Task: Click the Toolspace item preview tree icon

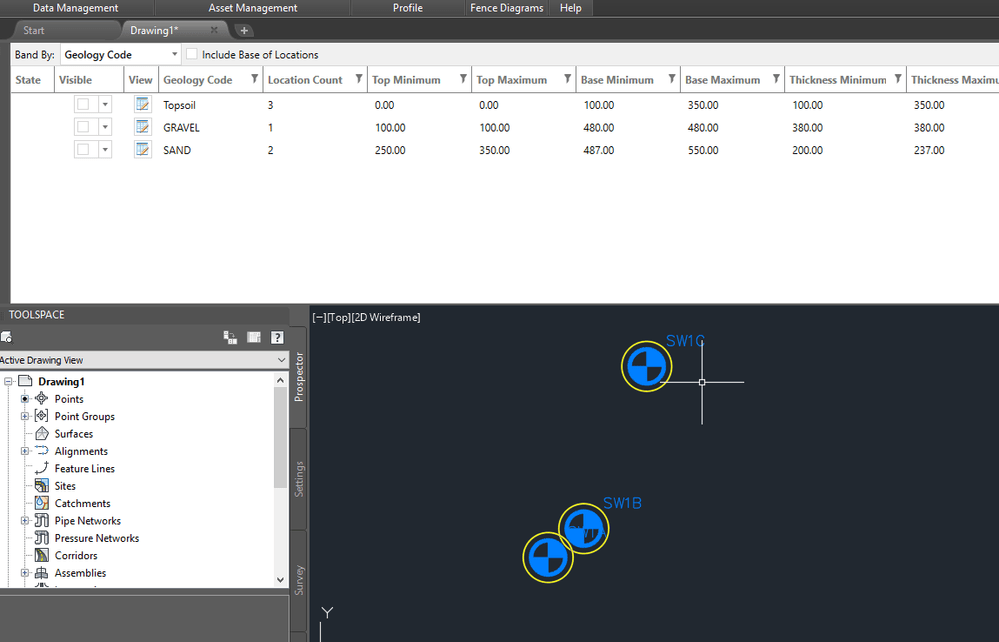Action: (x=231, y=337)
